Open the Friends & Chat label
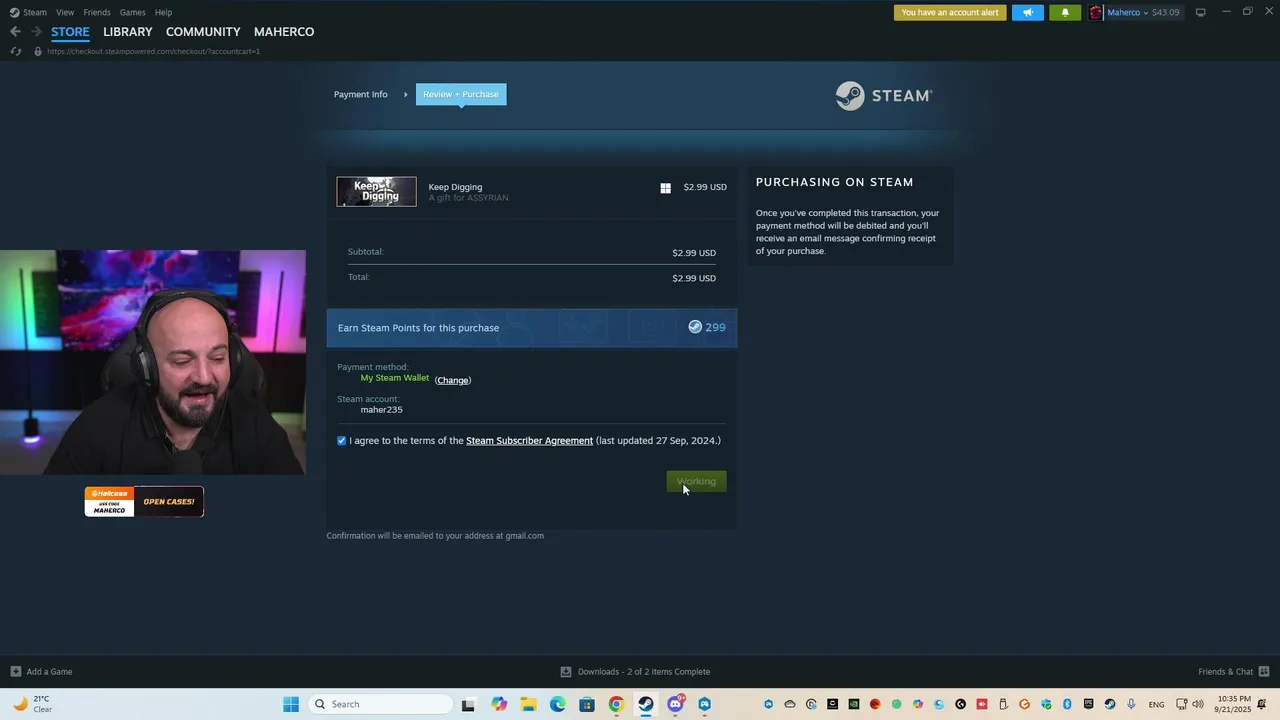Viewport: 1280px width, 720px height. point(1225,672)
